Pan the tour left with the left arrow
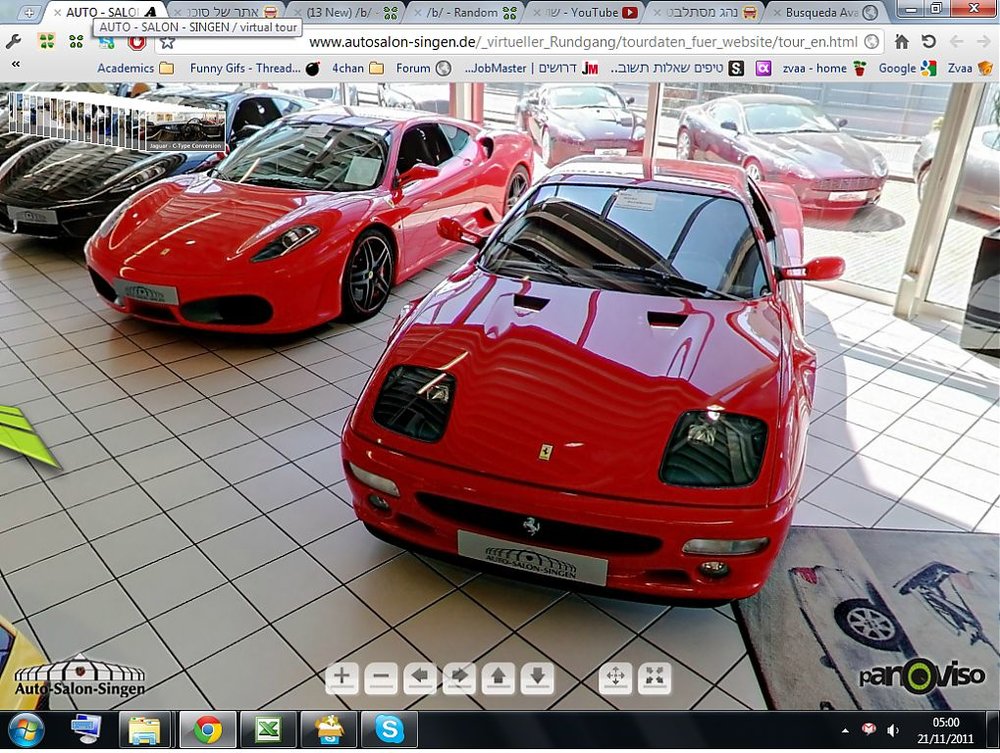 pyautogui.click(x=420, y=678)
